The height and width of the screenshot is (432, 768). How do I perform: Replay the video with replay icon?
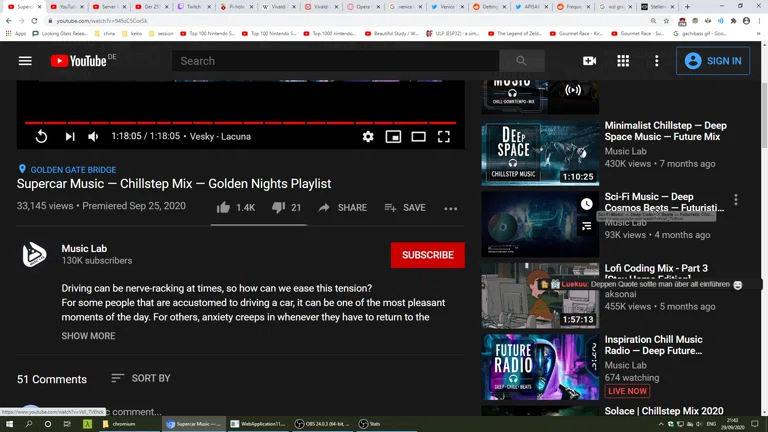(42, 137)
